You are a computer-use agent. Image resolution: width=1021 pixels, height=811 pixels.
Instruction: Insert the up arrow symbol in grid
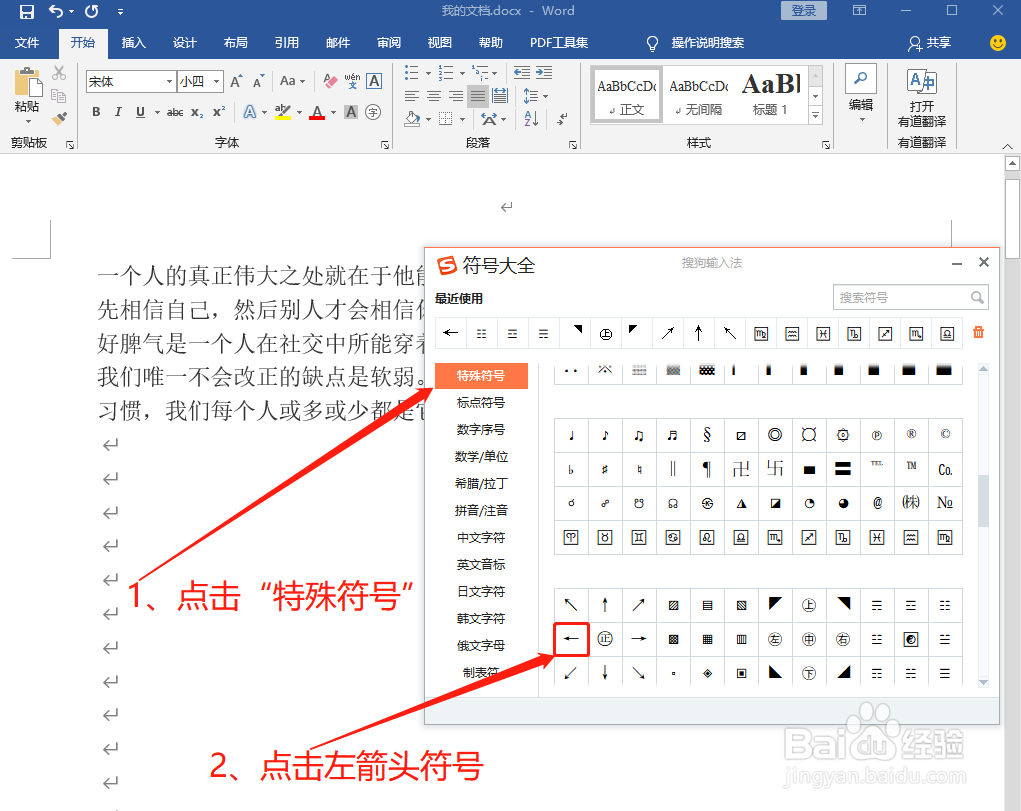pos(605,605)
